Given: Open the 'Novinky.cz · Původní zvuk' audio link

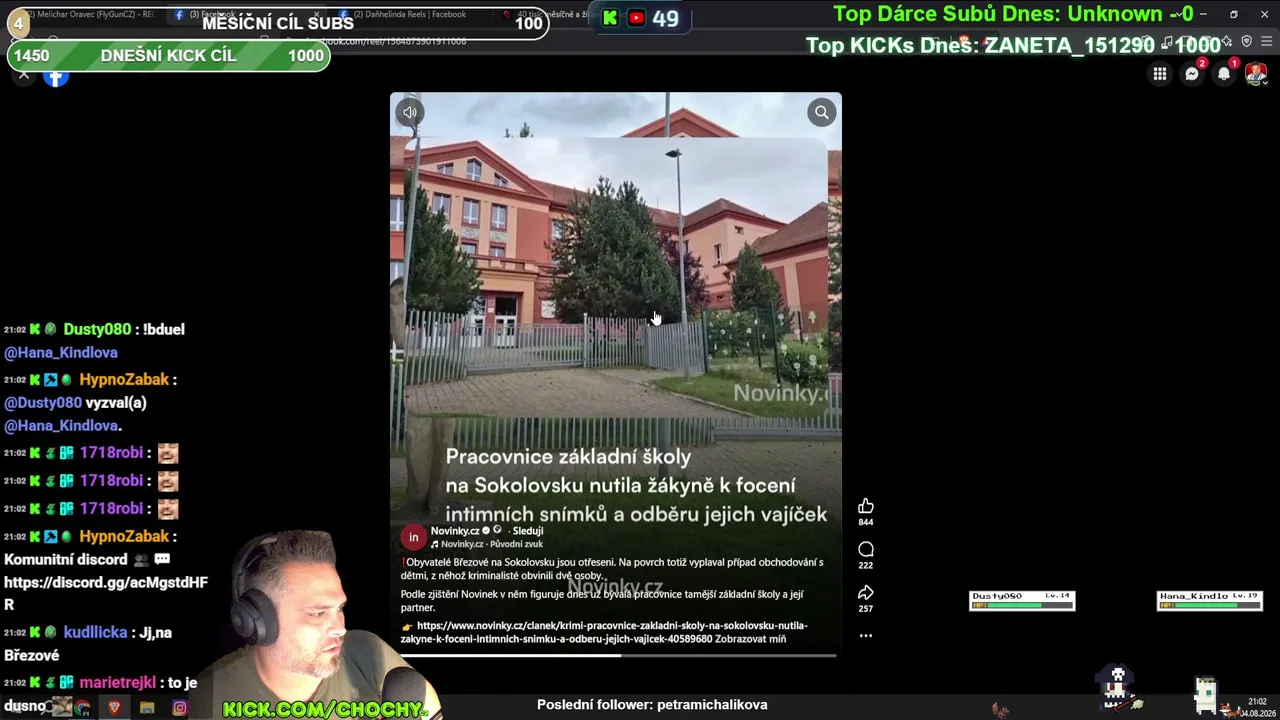Looking at the screenshot, I should point(492,544).
